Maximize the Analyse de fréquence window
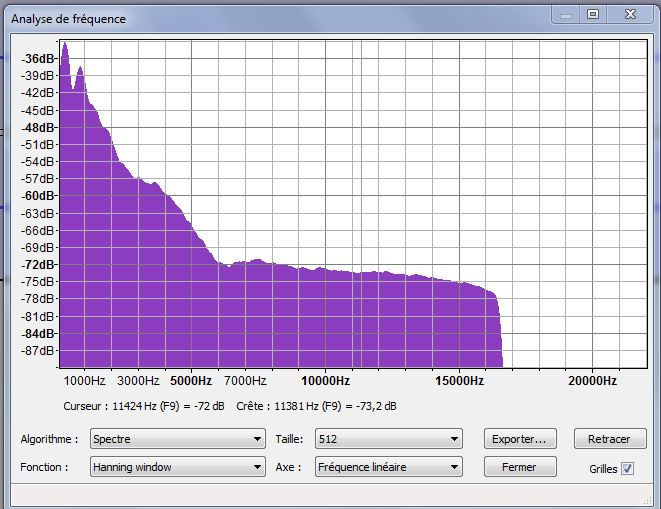Image resolution: width=661 pixels, height=509 pixels. point(593,14)
